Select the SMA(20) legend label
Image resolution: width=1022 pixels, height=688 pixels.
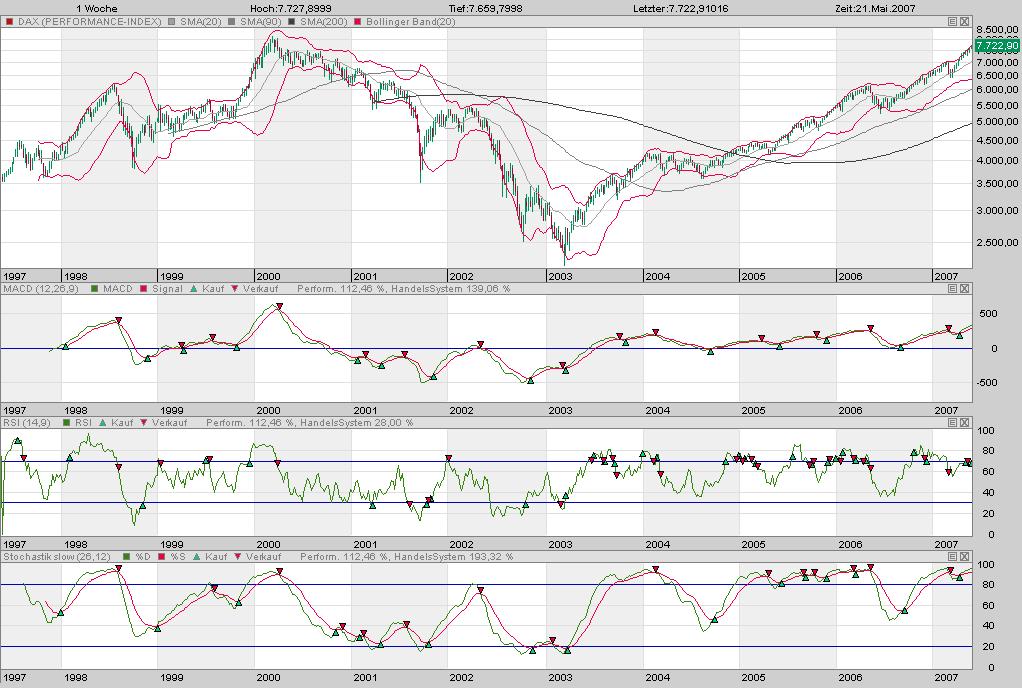tap(201, 22)
